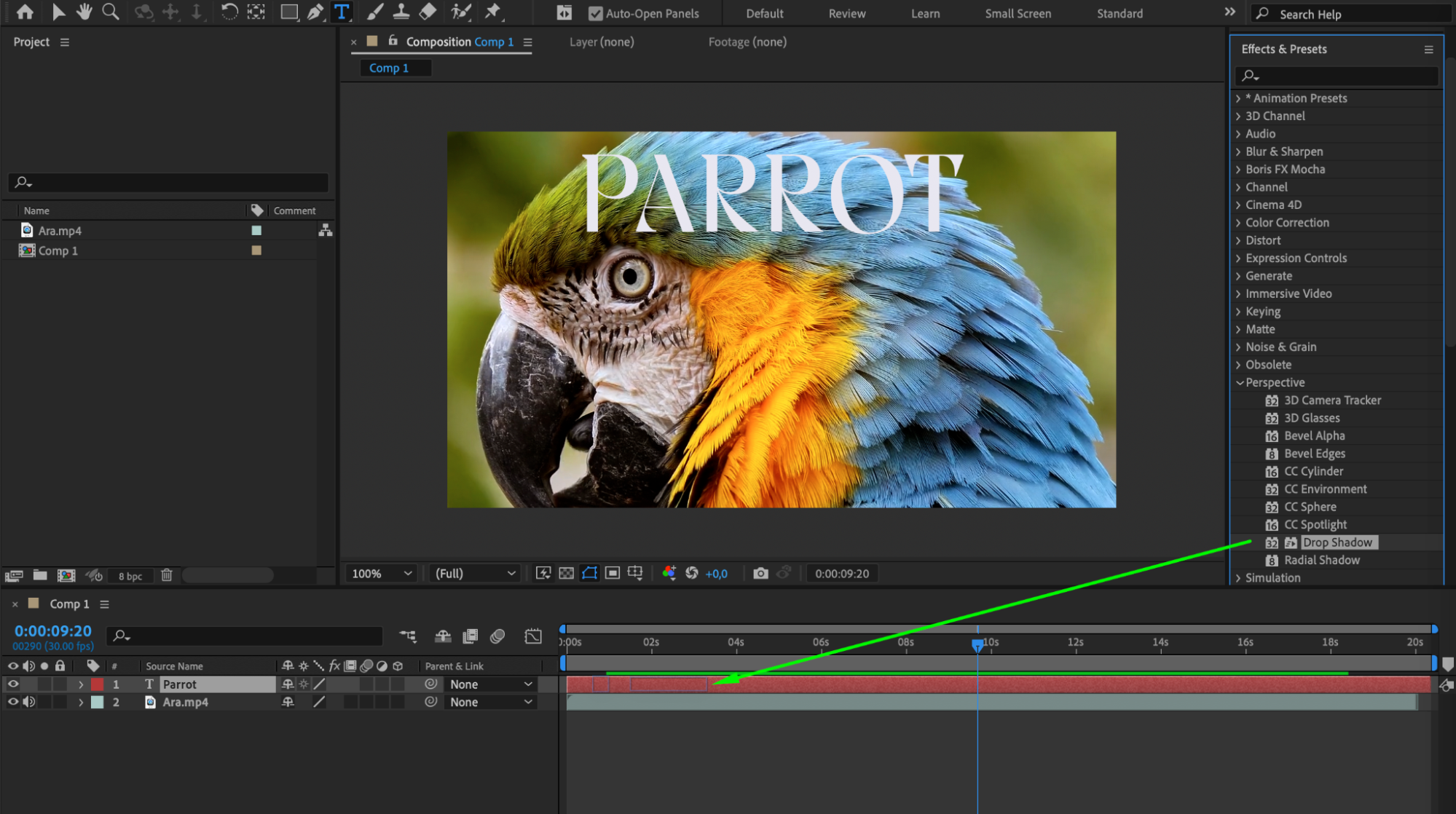1456x814 pixels.
Task: Switch to the Small Screen workspace
Action: 1018,13
